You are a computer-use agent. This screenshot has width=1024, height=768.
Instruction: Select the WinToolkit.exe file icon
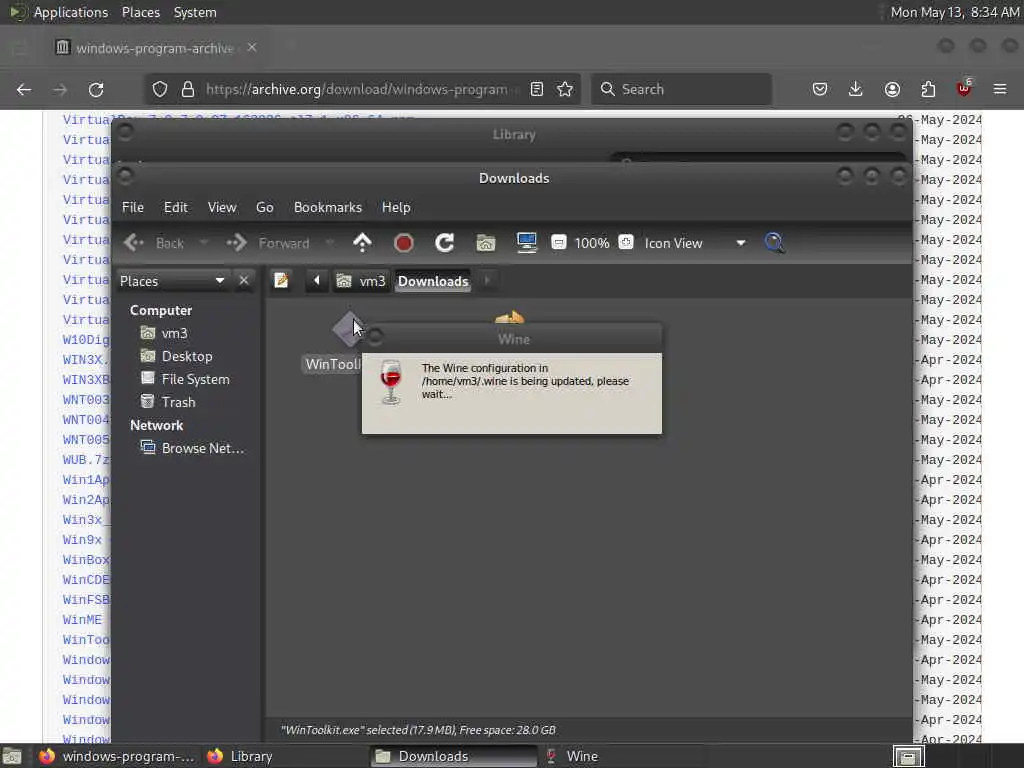click(349, 328)
